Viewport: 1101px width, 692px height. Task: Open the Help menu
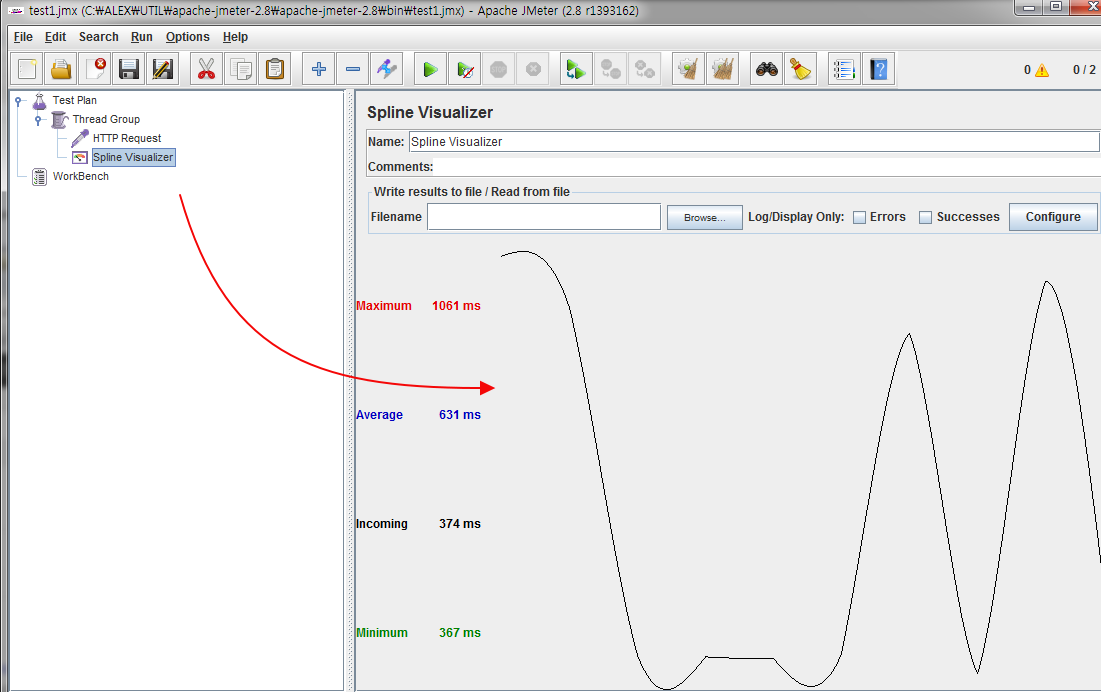coord(235,36)
